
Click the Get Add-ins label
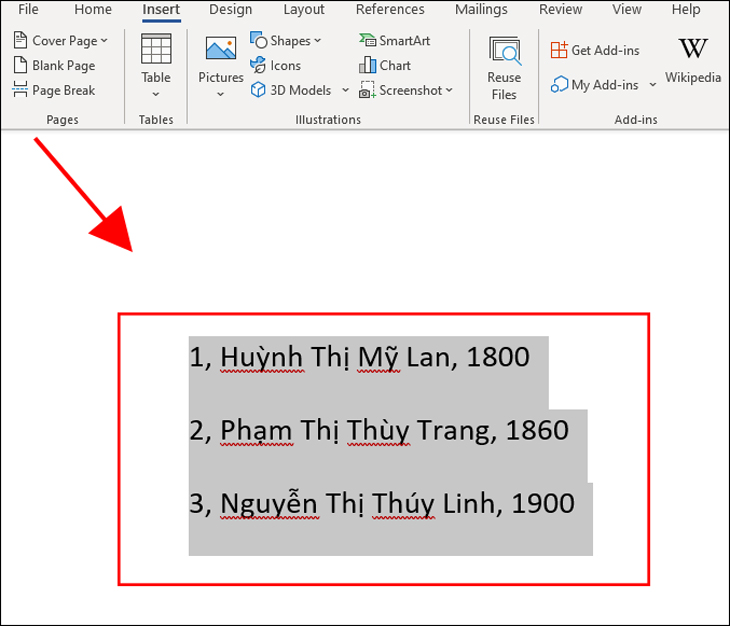605,50
